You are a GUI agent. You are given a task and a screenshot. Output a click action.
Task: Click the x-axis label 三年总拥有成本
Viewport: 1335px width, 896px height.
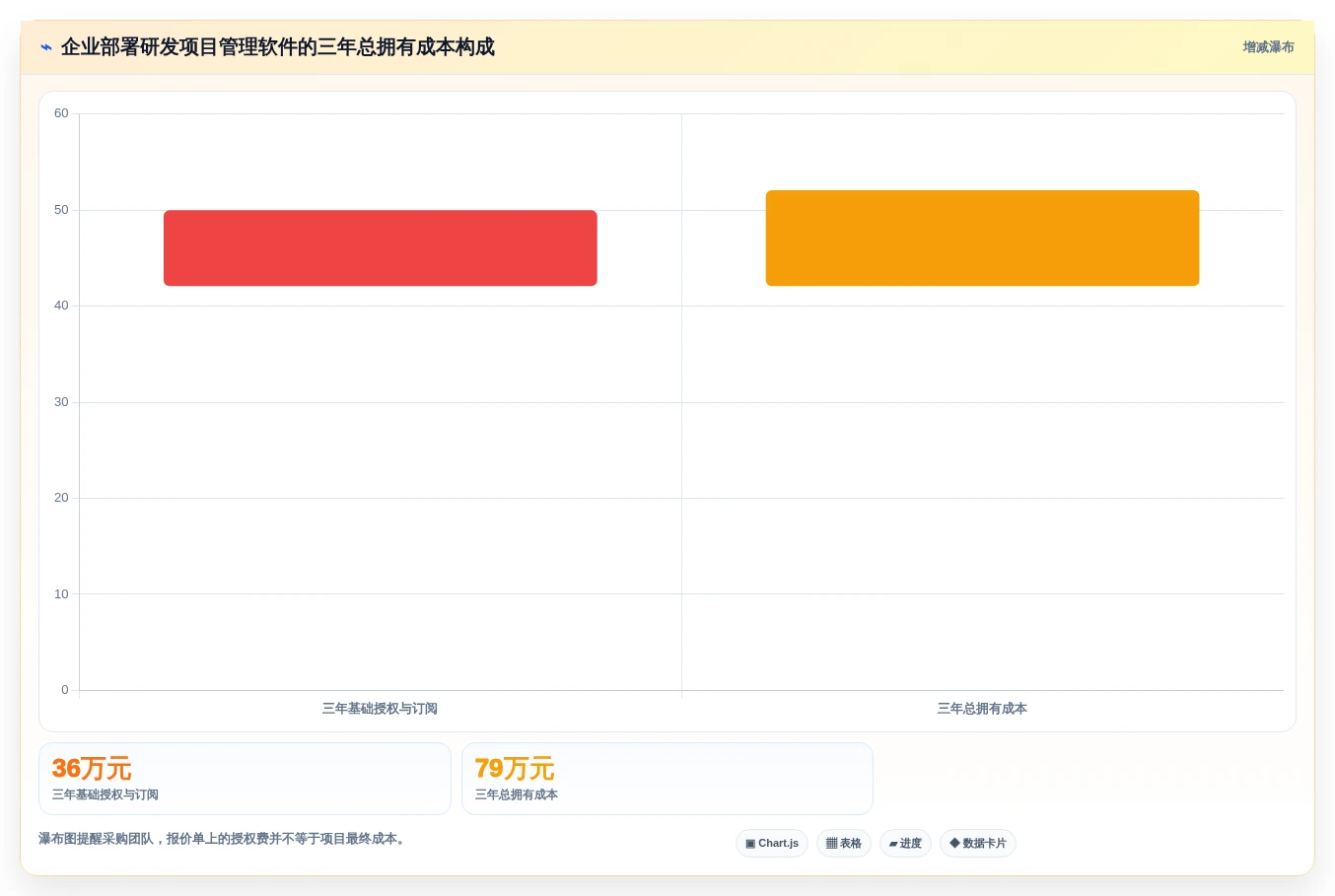coord(982,709)
